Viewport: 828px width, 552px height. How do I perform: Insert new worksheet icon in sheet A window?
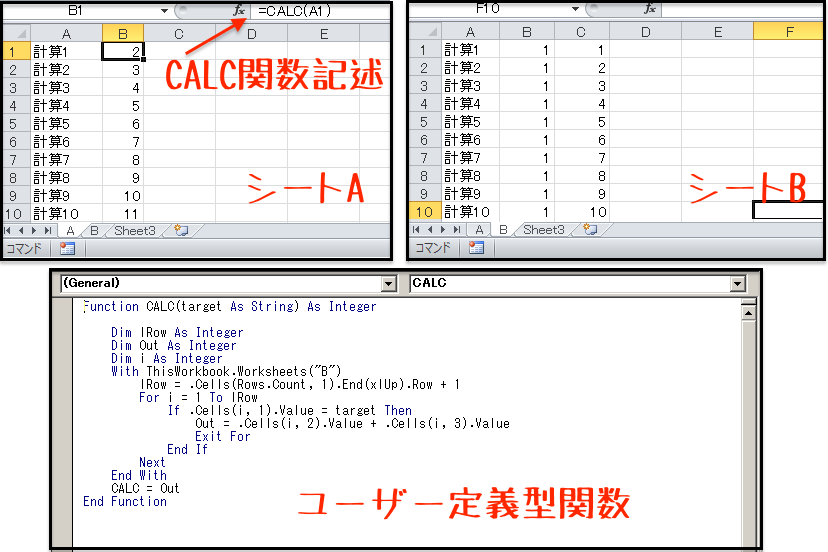point(181,230)
